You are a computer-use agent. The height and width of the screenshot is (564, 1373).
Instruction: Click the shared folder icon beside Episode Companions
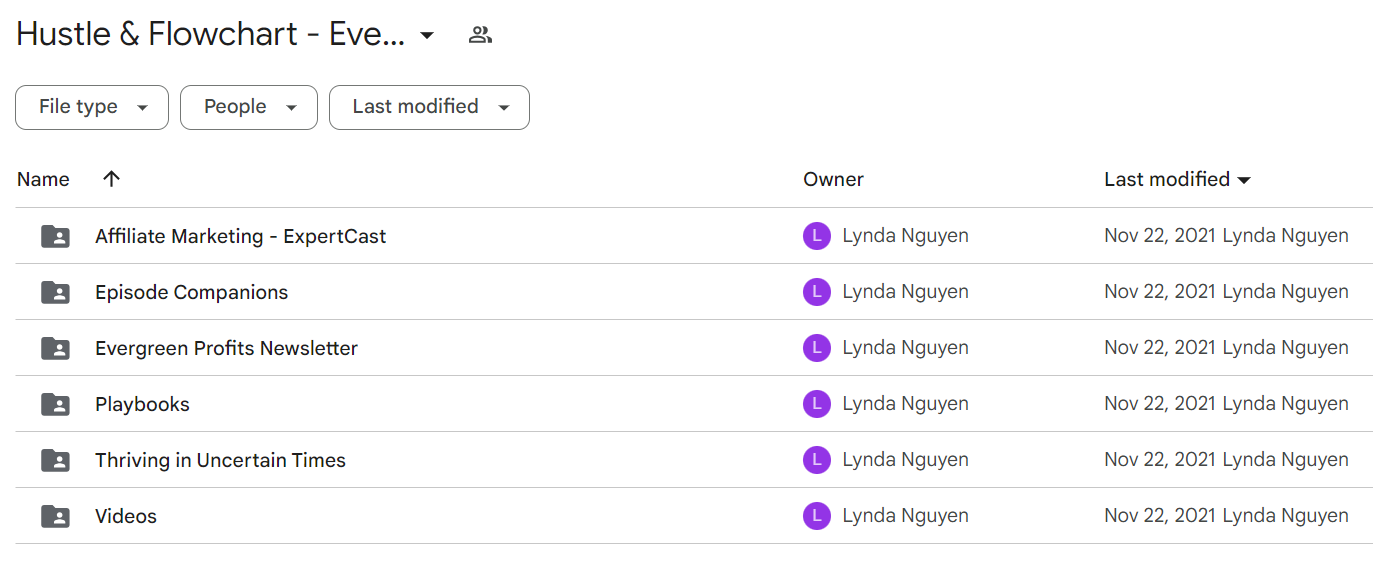point(55,292)
